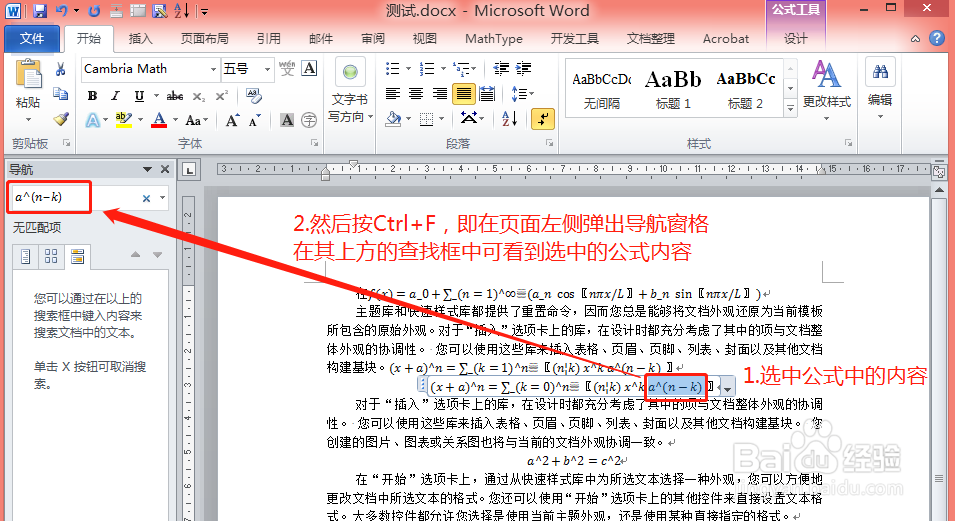Screen dimensions: 955x521
Task: Apply superscript X² formatting
Action: (x=222, y=96)
